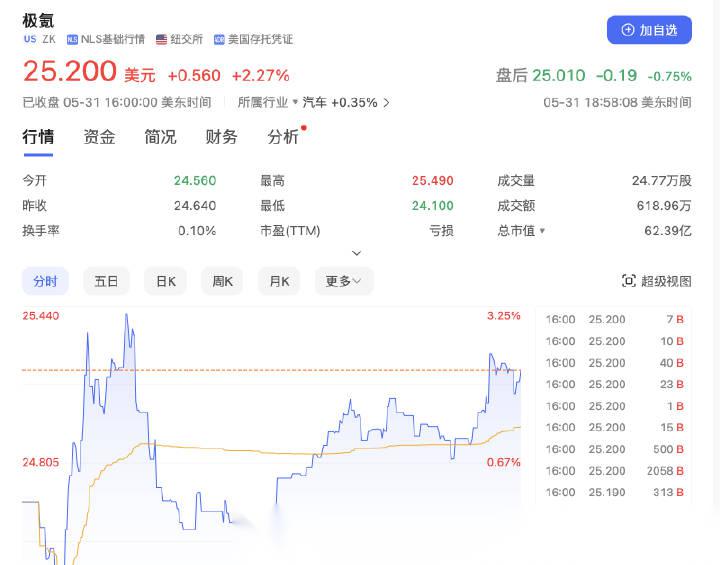Click the trade row with volume 40
The image size is (720, 565).
614,363
